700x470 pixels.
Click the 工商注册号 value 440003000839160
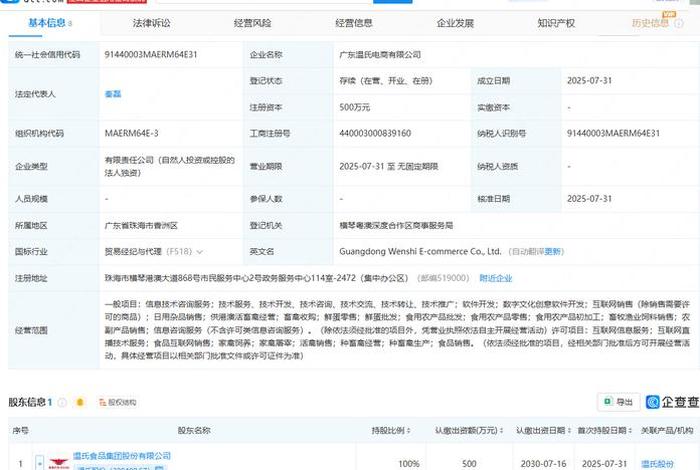pyautogui.click(x=375, y=133)
